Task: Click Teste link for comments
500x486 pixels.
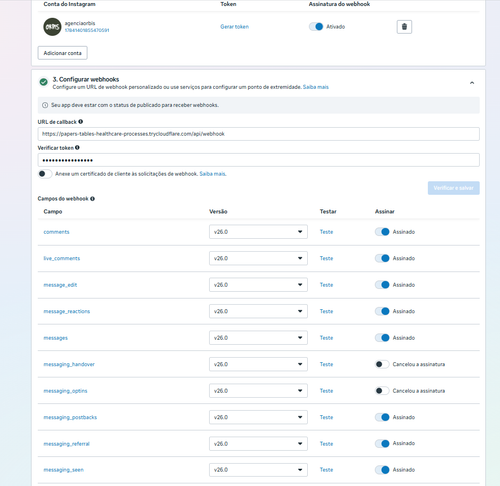Action: (326, 232)
